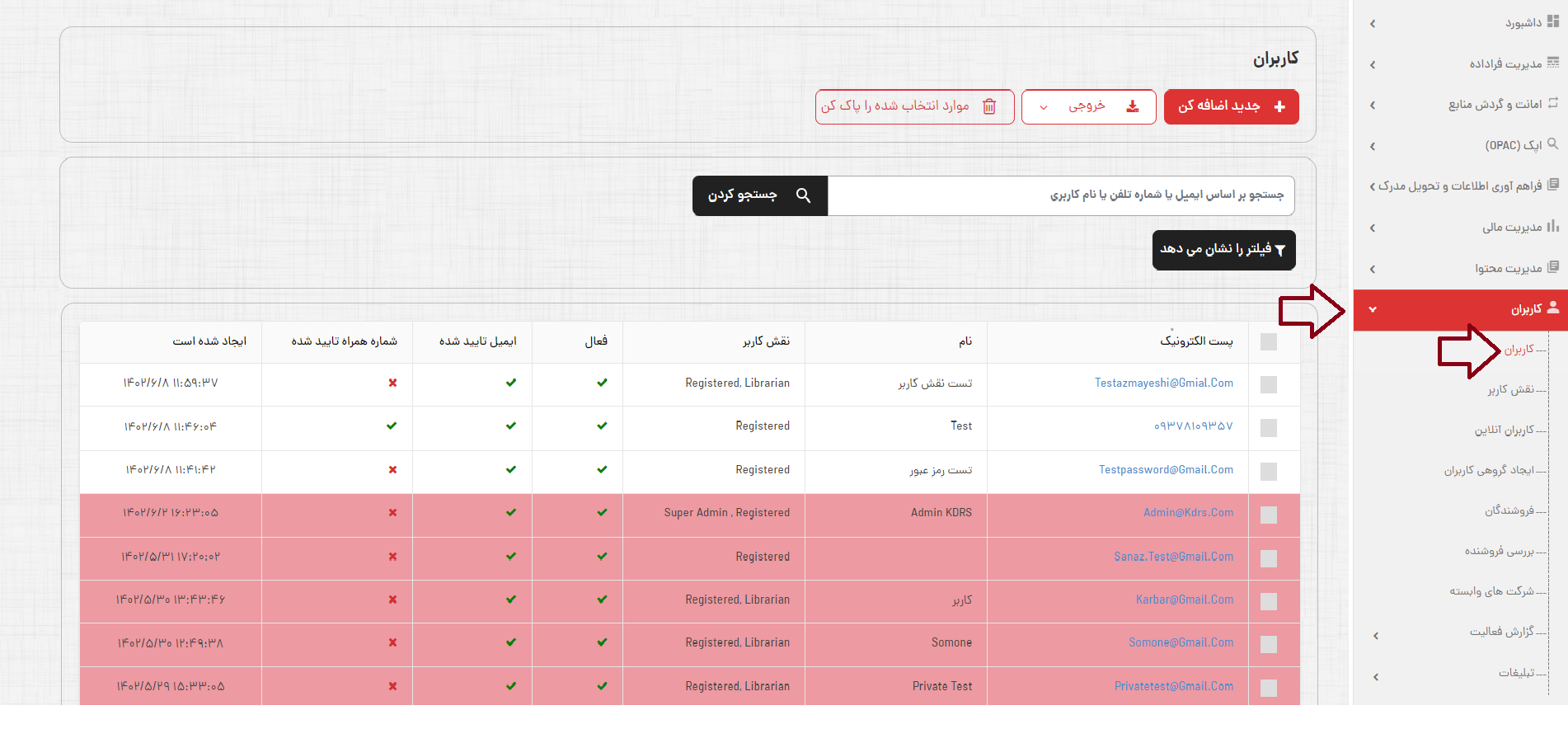Open the export (خروجی) dropdown arrow
This screenshot has width=1568, height=729.
(1044, 107)
